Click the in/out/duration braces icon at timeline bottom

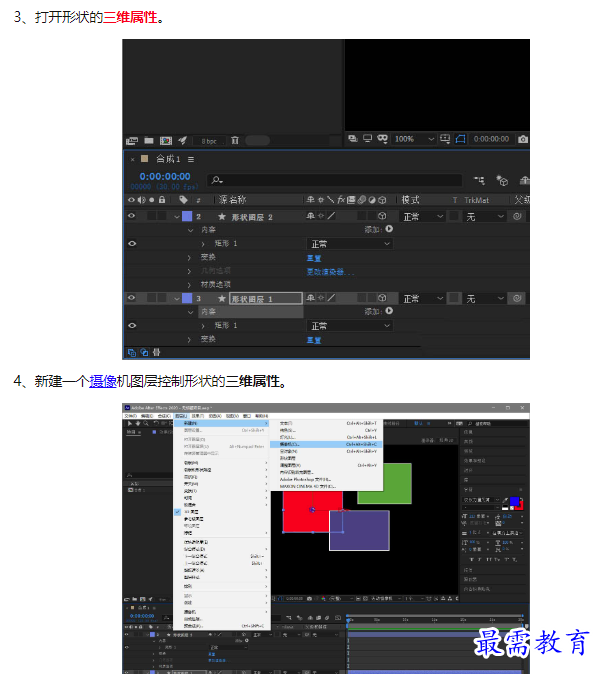click(x=156, y=352)
